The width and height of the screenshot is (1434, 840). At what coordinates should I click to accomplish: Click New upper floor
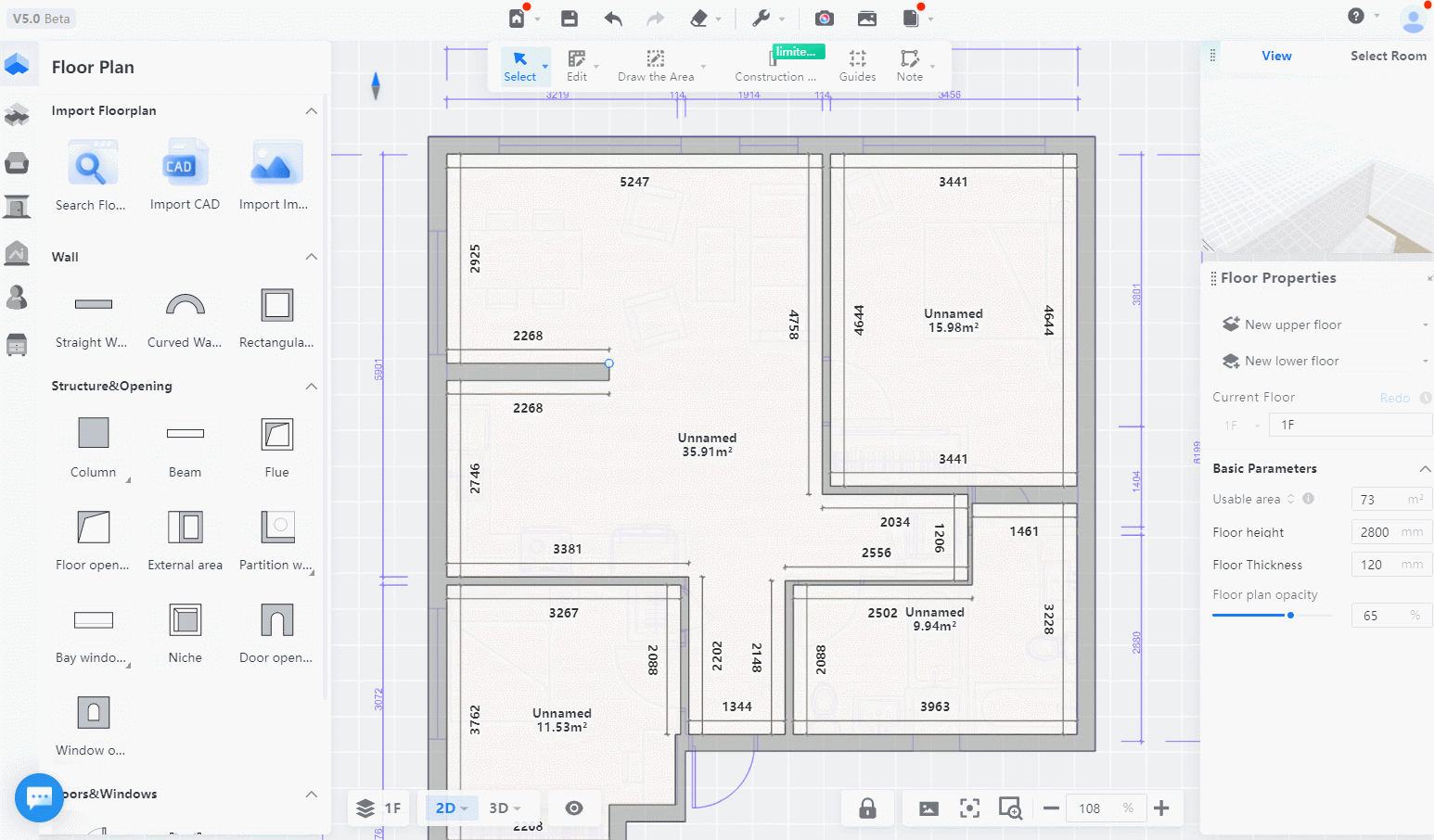pos(1292,325)
